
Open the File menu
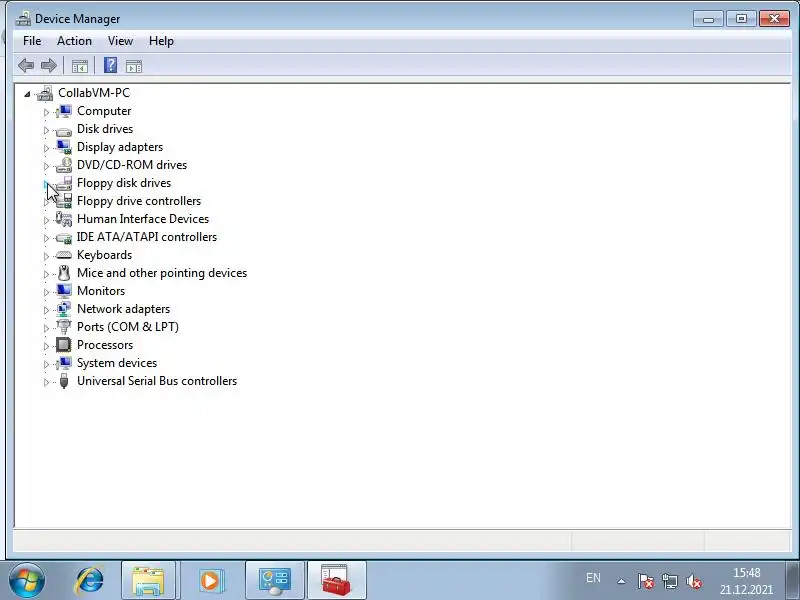pyautogui.click(x=32, y=41)
